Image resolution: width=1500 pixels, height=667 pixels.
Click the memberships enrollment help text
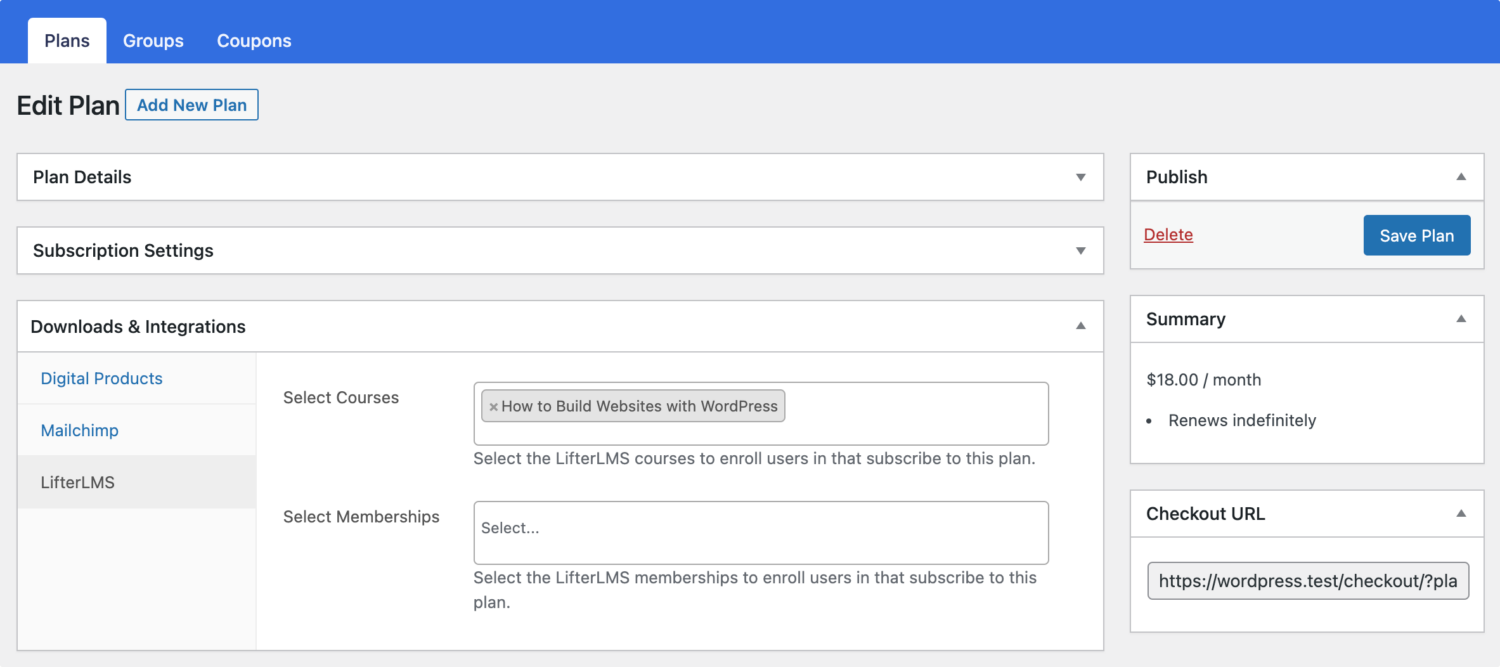[x=755, y=590]
